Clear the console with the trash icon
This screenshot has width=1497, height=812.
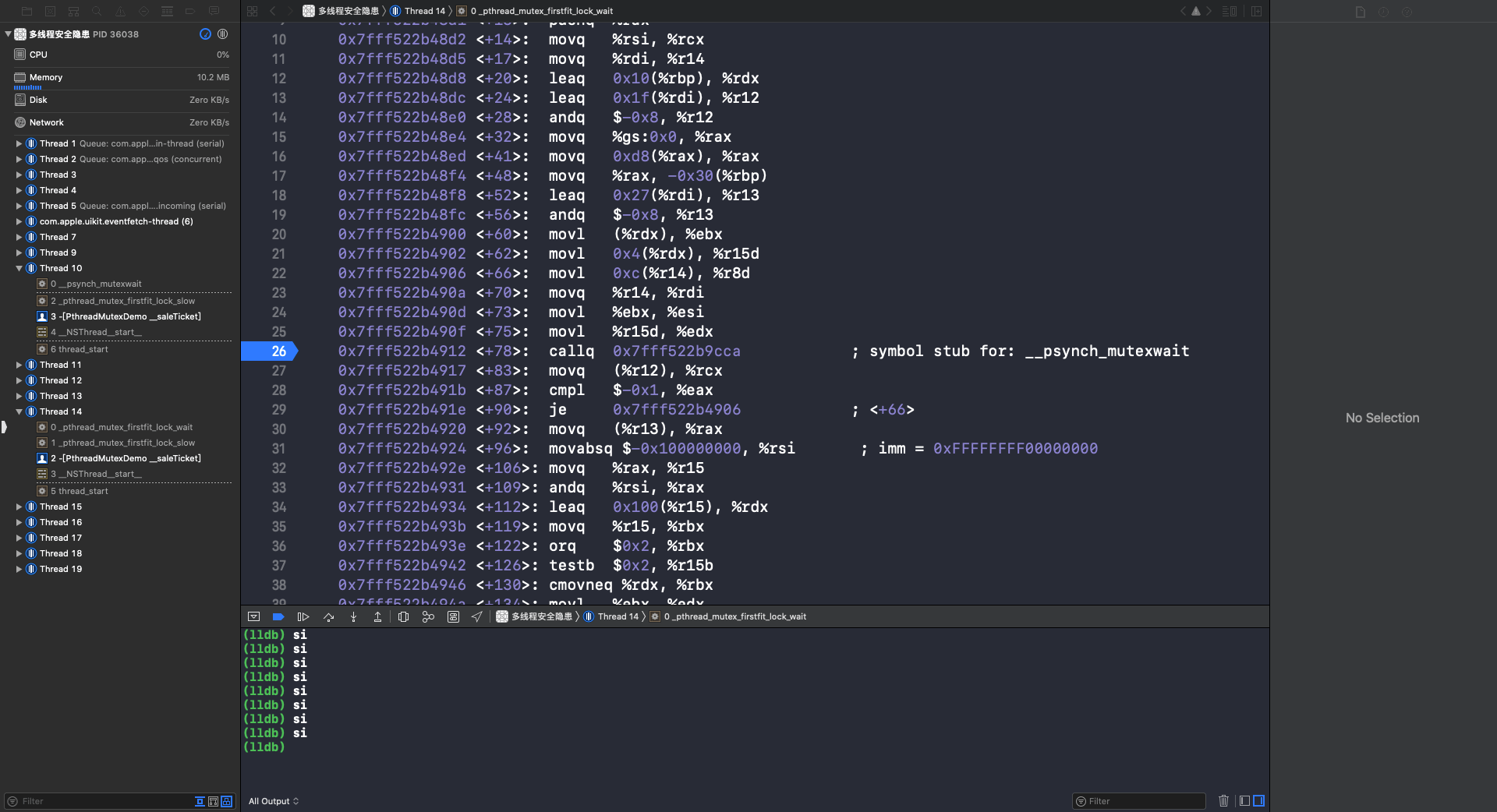point(1223,800)
